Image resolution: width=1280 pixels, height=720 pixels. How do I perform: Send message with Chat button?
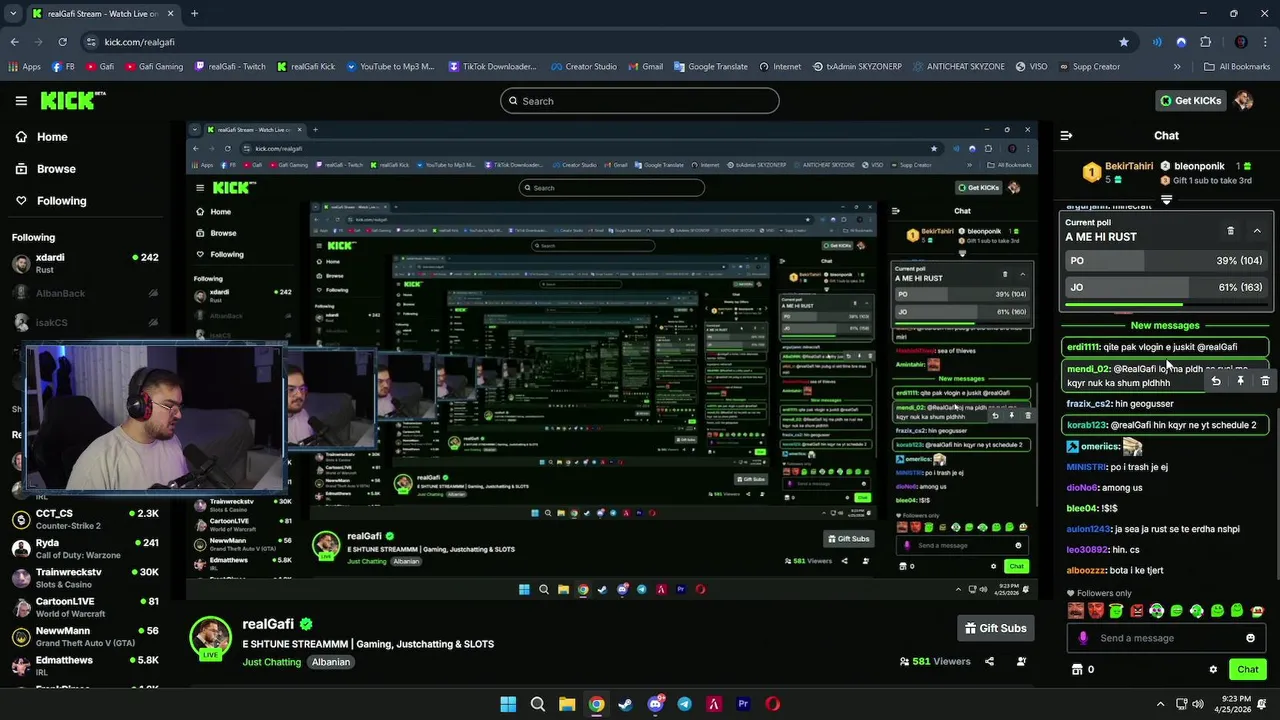pyautogui.click(x=1248, y=670)
